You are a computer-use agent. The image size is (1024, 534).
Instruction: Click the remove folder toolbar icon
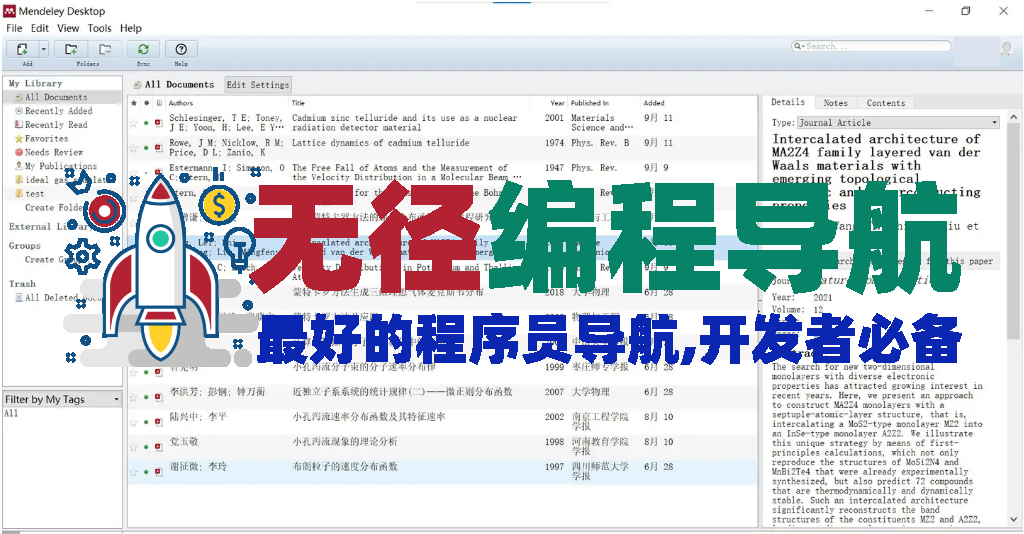click(x=104, y=49)
